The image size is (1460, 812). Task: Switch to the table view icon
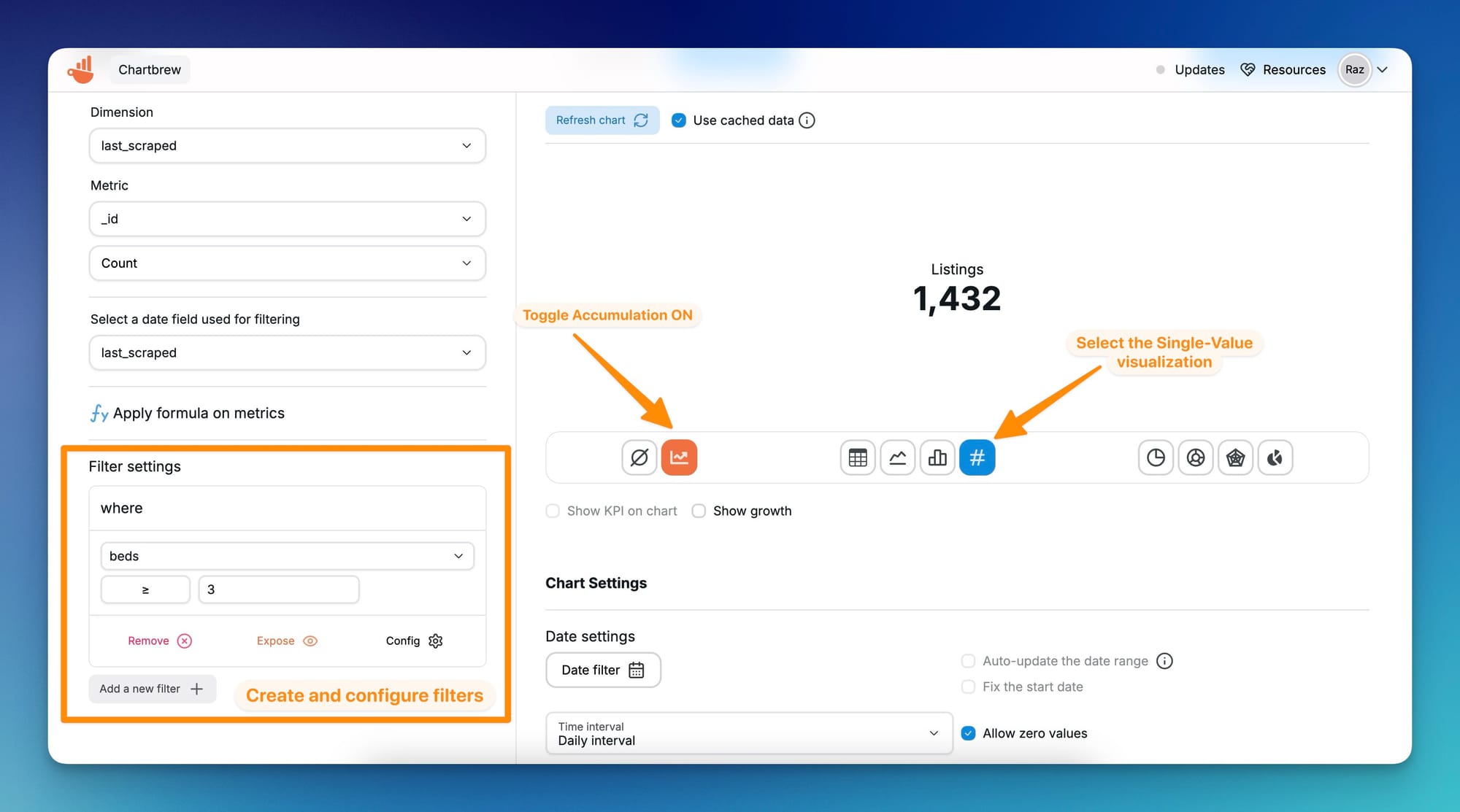(x=857, y=457)
